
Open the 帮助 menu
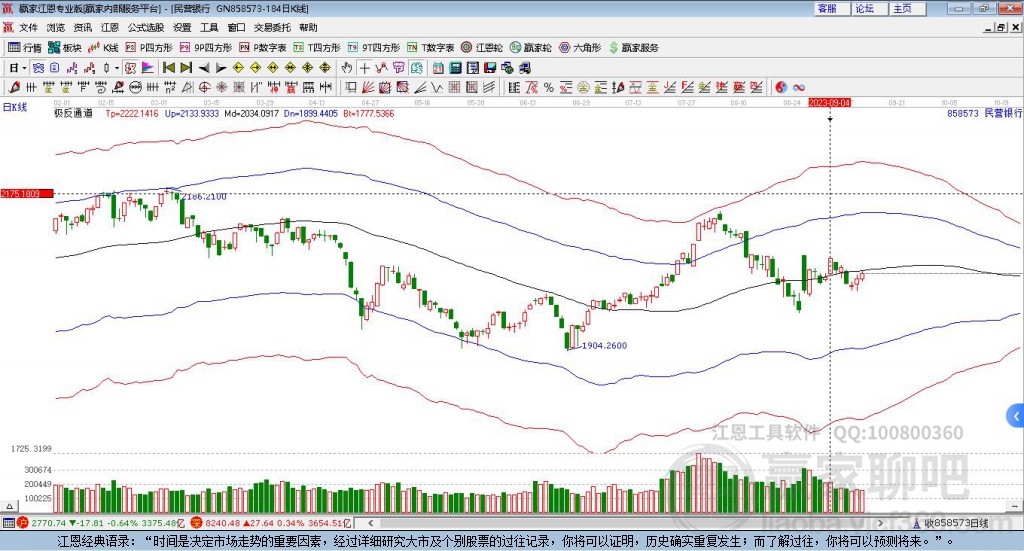point(308,27)
